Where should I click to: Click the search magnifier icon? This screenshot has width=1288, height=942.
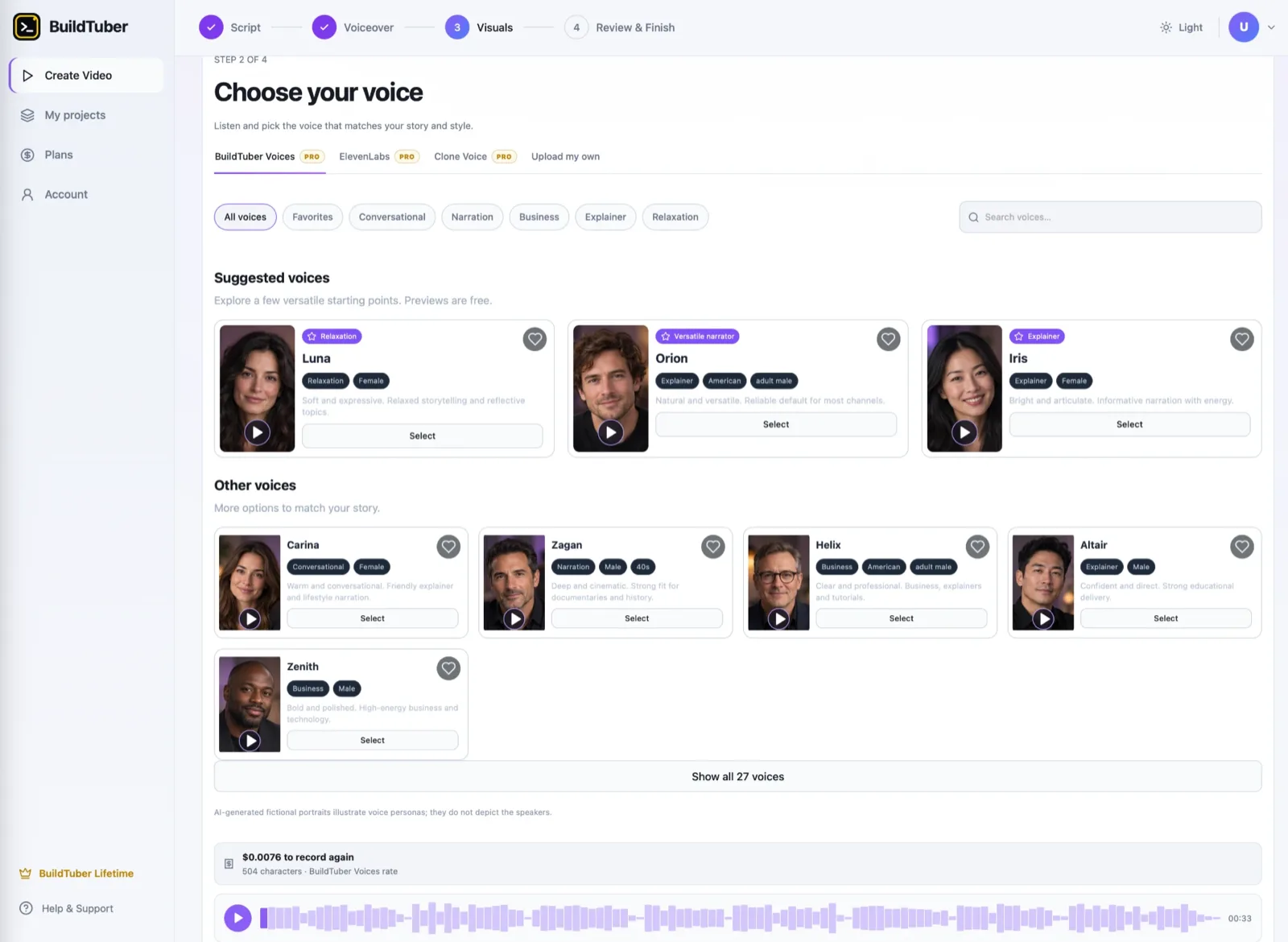[974, 217]
